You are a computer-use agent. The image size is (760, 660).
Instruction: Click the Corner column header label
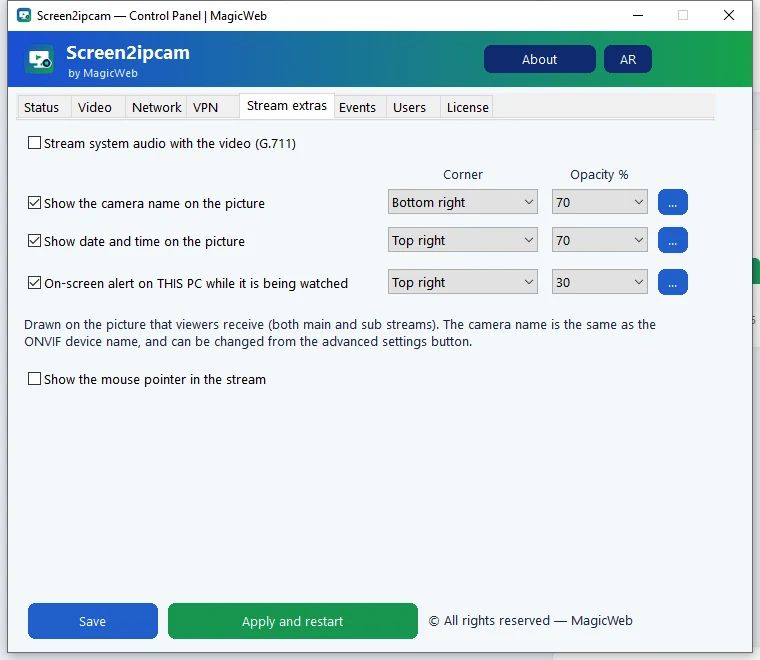tap(463, 174)
